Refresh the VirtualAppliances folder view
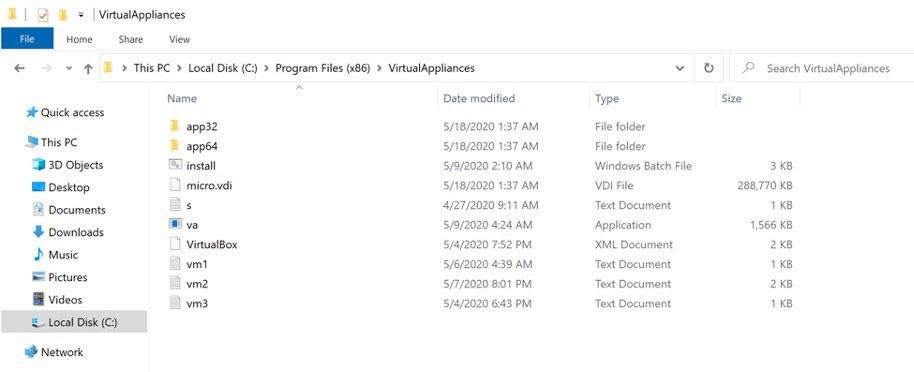 click(709, 68)
